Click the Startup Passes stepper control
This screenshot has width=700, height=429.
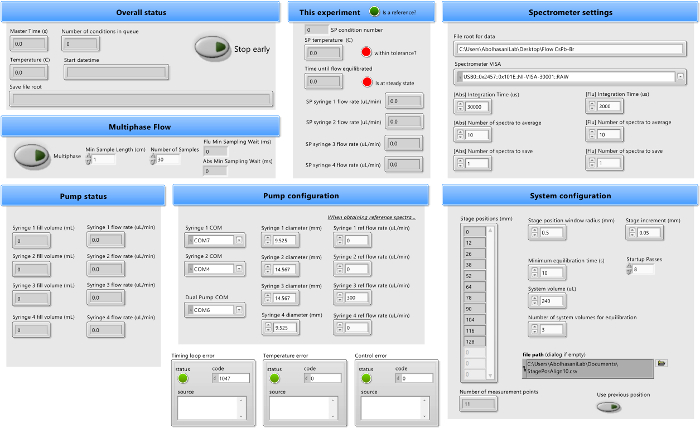629,269
